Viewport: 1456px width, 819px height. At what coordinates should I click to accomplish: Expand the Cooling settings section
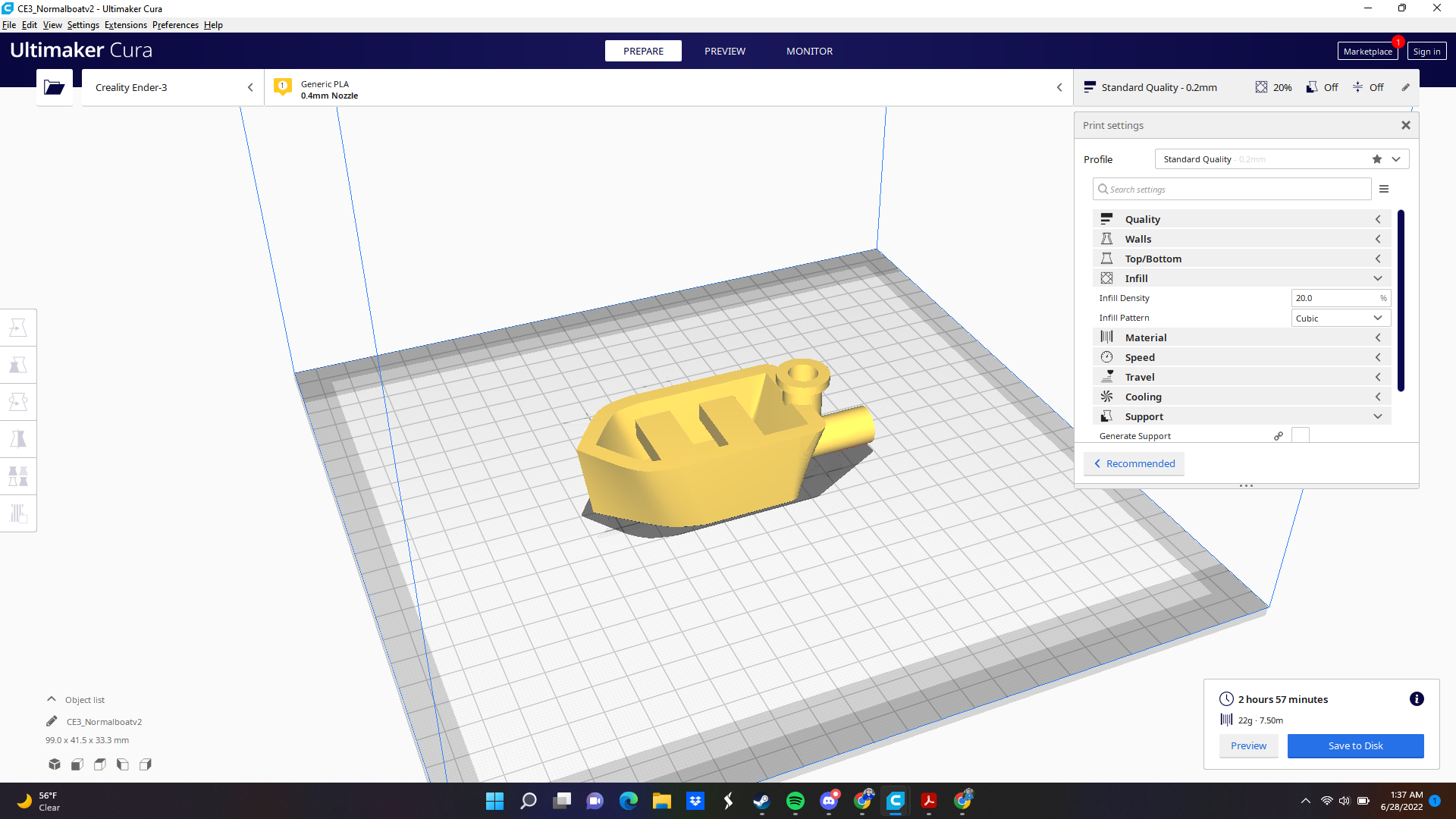coord(1241,397)
